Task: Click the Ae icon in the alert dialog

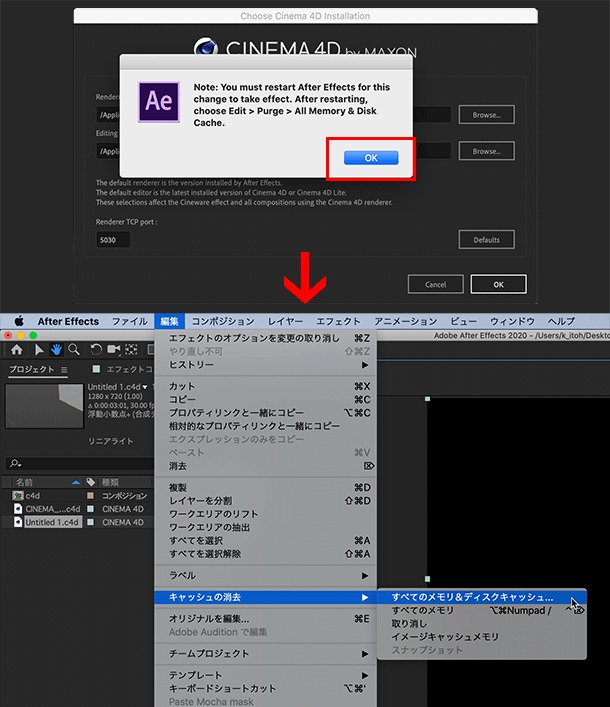Action: 159,102
